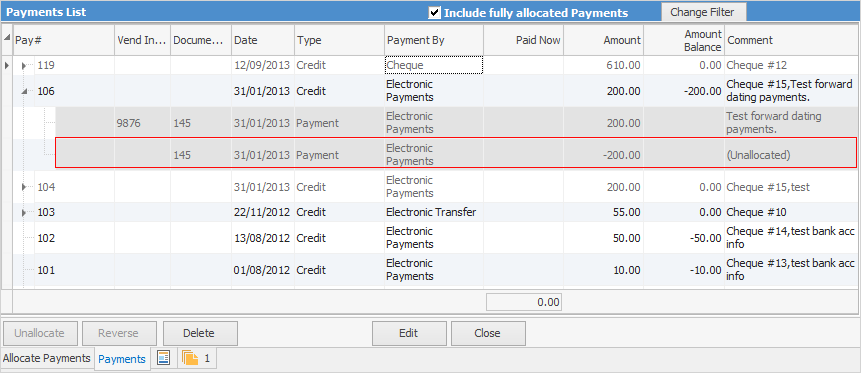Click comment Cheque #15,test in row 104
Screen dimensions: 861x373
(768, 187)
